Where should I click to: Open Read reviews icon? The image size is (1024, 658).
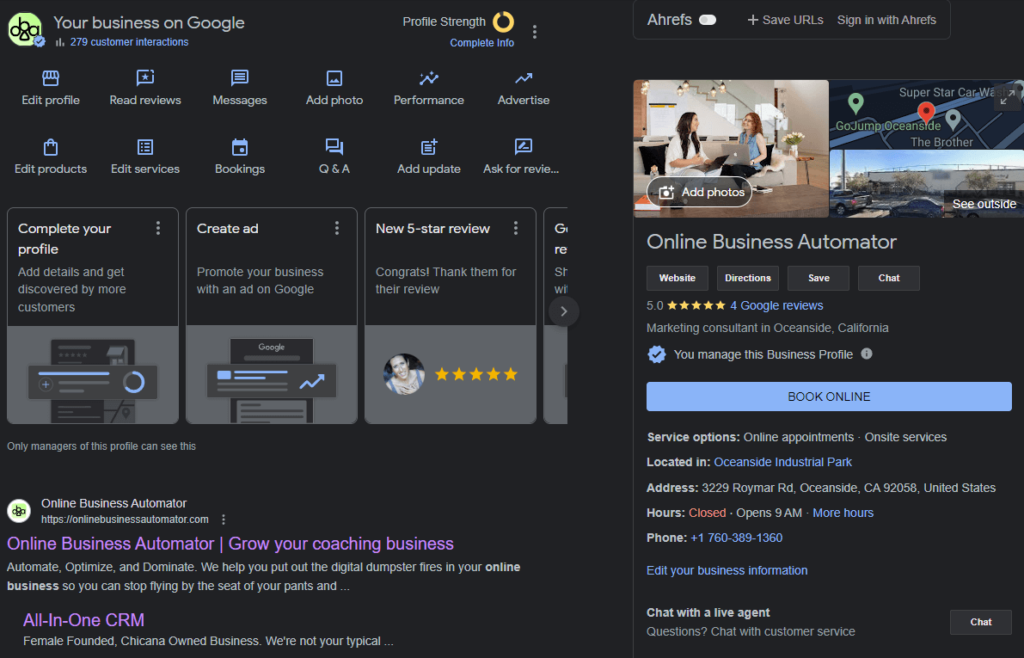pyautogui.click(x=145, y=78)
